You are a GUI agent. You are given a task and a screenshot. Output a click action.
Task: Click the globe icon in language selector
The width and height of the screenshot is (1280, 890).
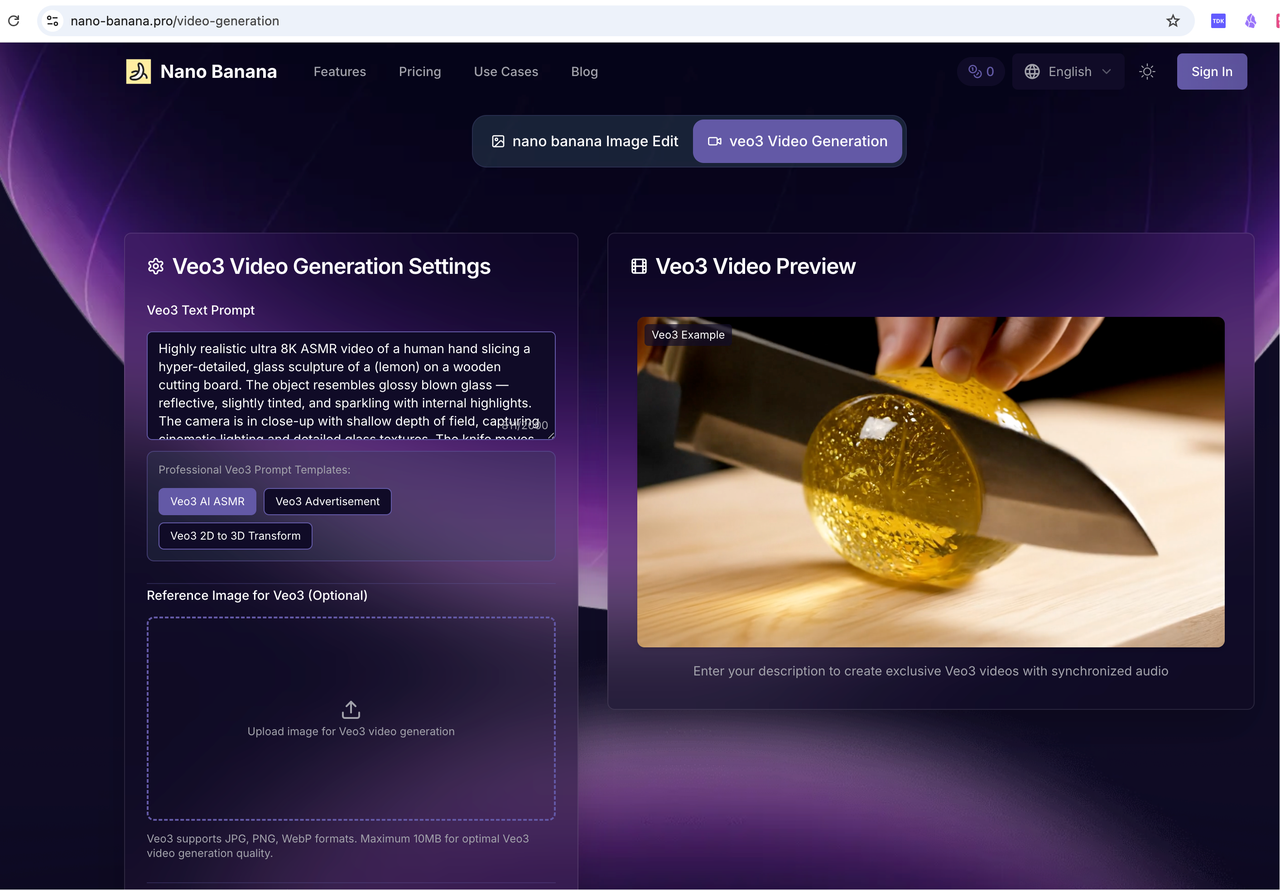[1032, 72]
